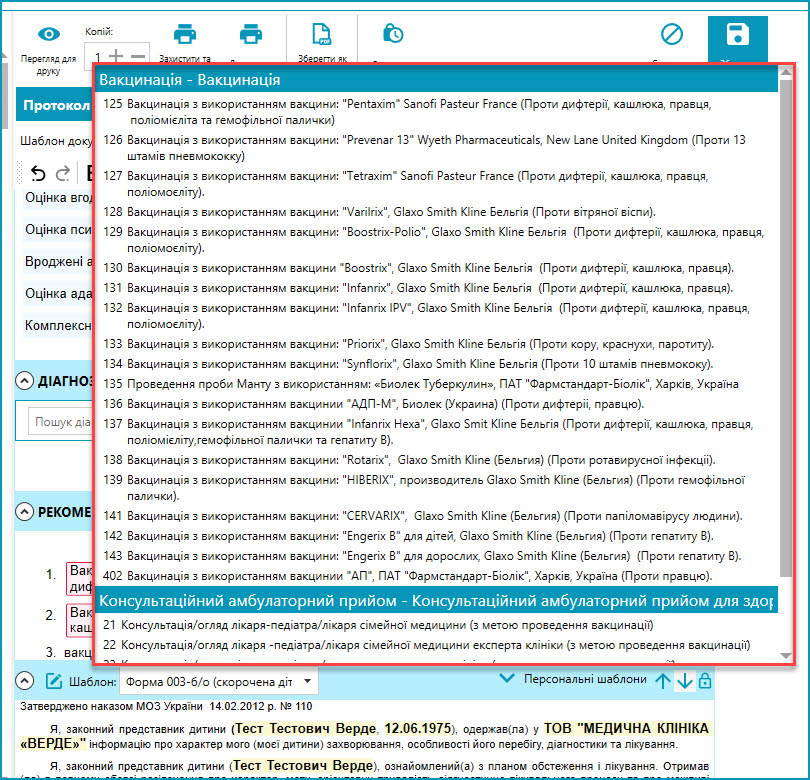The height and width of the screenshot is (780, 810).
Task: Save document as PDF icon
Action: coord(322,34)
